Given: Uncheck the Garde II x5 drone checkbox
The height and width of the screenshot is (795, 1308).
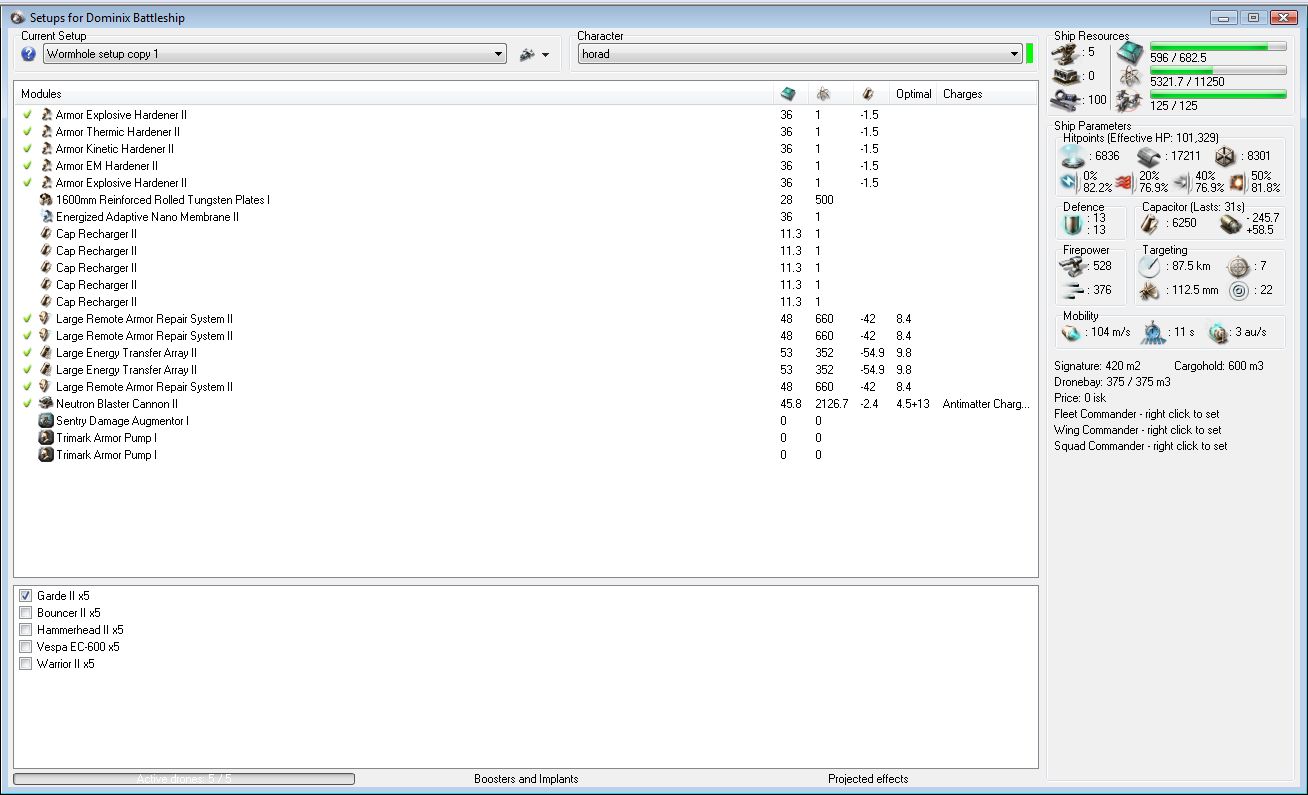Looking at the screenshot, I should pos(26,596).
